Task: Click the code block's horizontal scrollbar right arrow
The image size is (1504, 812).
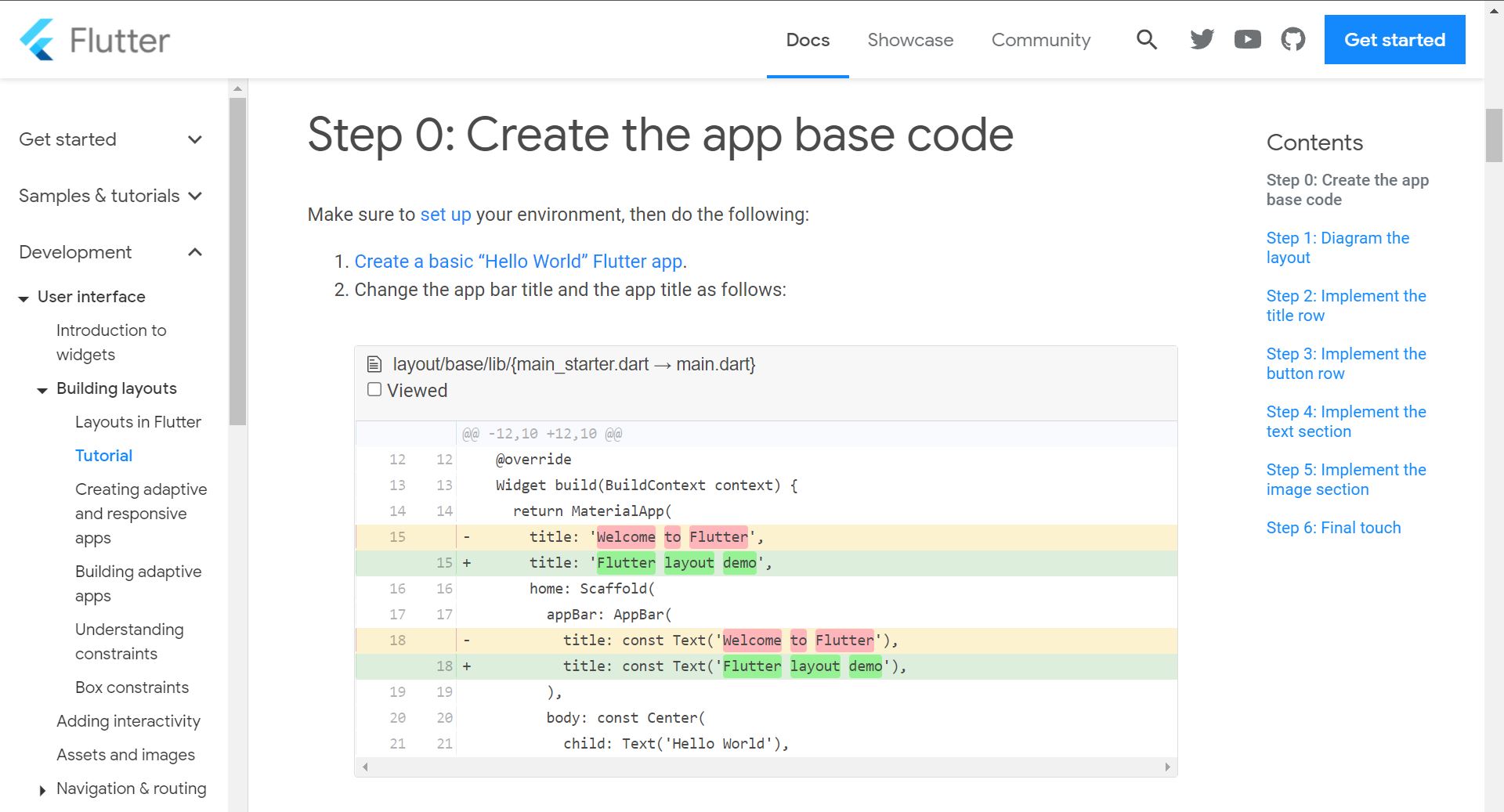Action: (1166, 767)
